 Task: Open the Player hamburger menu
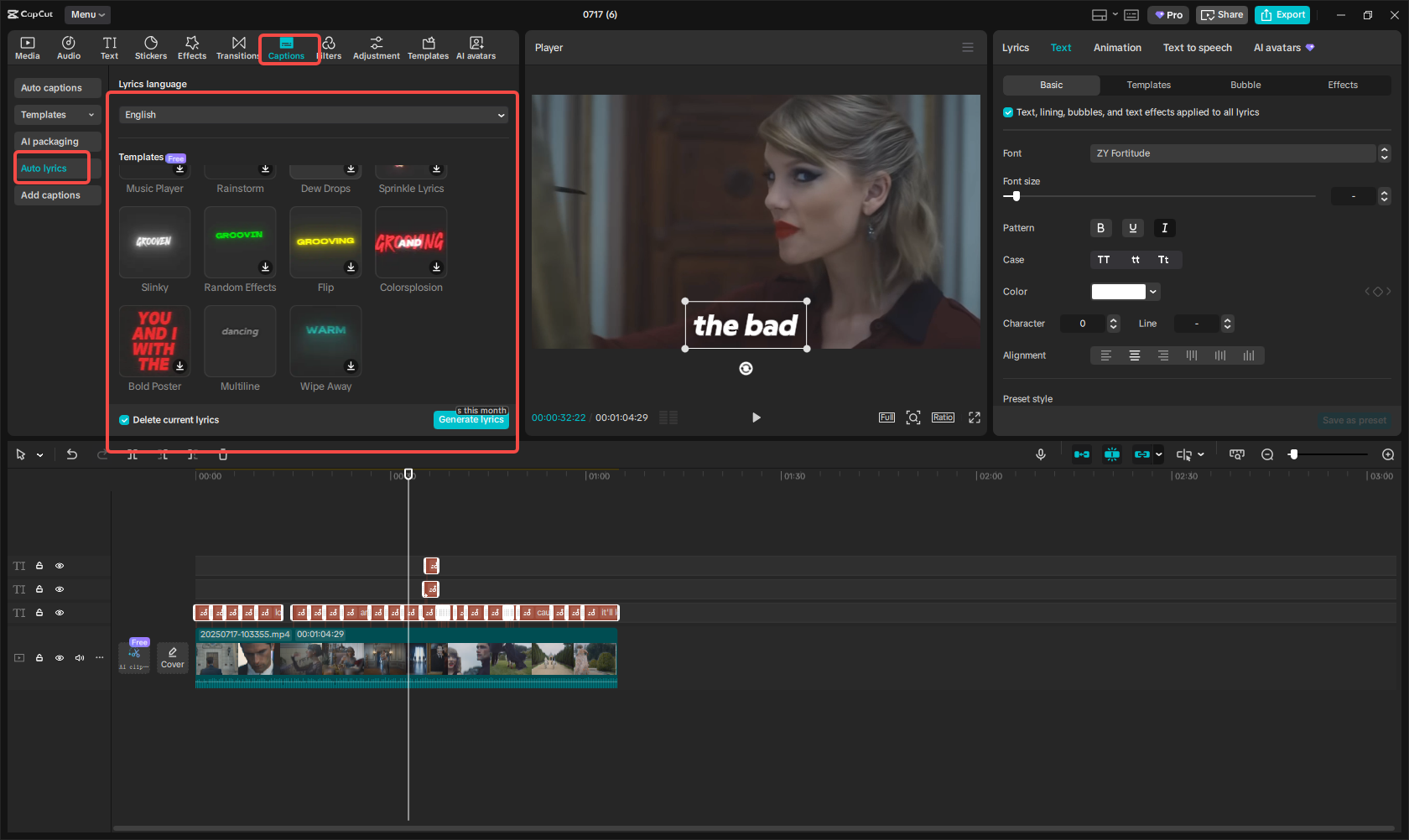(968, 48)
